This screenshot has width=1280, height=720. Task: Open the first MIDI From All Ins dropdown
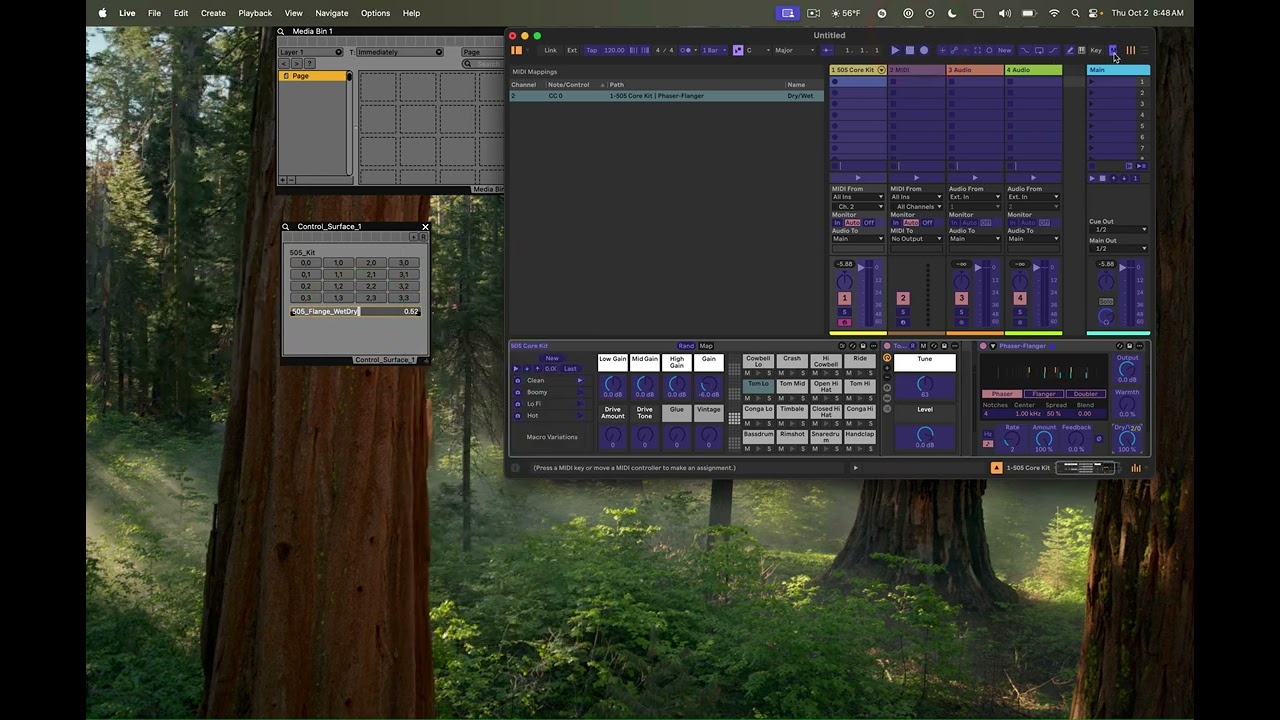click(x=858, y=197)
